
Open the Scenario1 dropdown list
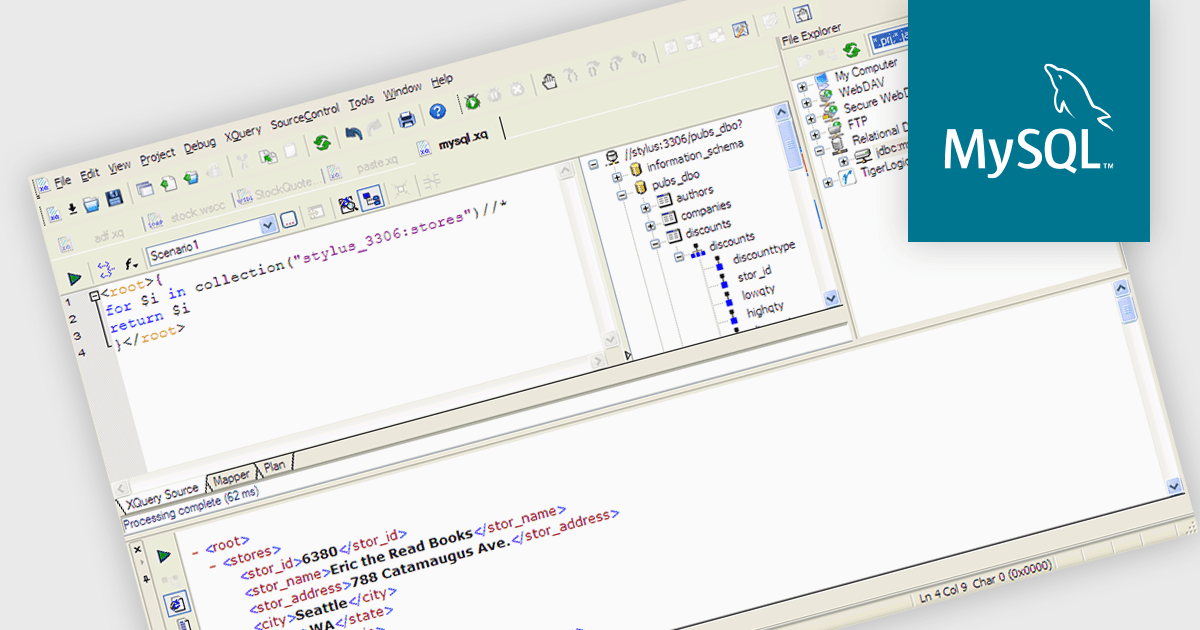pos(267,226)
